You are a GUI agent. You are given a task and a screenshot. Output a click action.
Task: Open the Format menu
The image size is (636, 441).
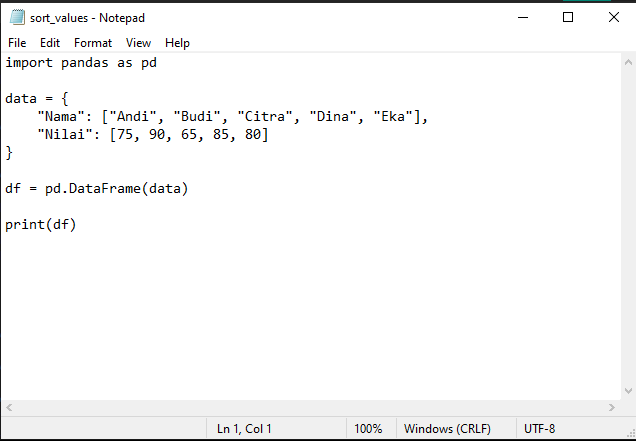coord(93,43)
